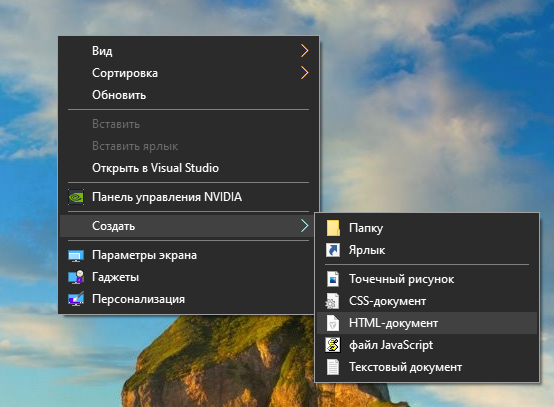
Task: Click the HTML document file icon
Action: tap(333, 323)
